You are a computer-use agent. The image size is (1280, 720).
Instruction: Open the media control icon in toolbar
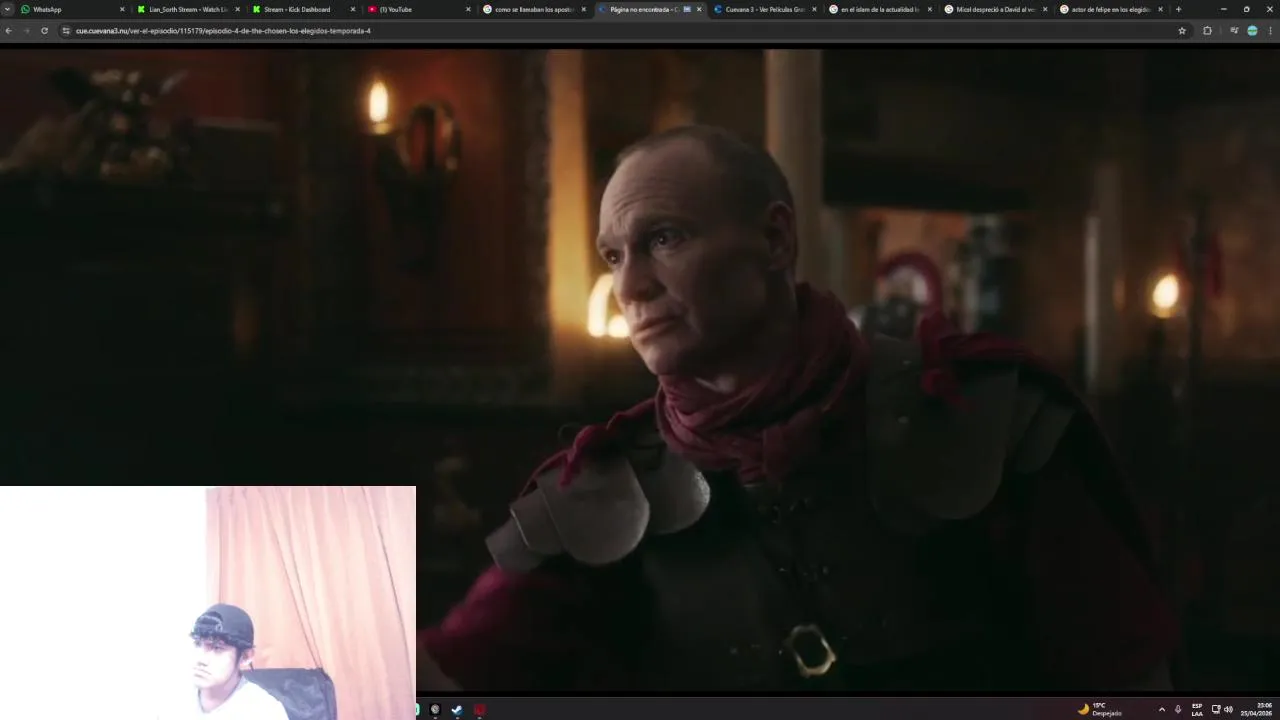tap(1234, 31)
